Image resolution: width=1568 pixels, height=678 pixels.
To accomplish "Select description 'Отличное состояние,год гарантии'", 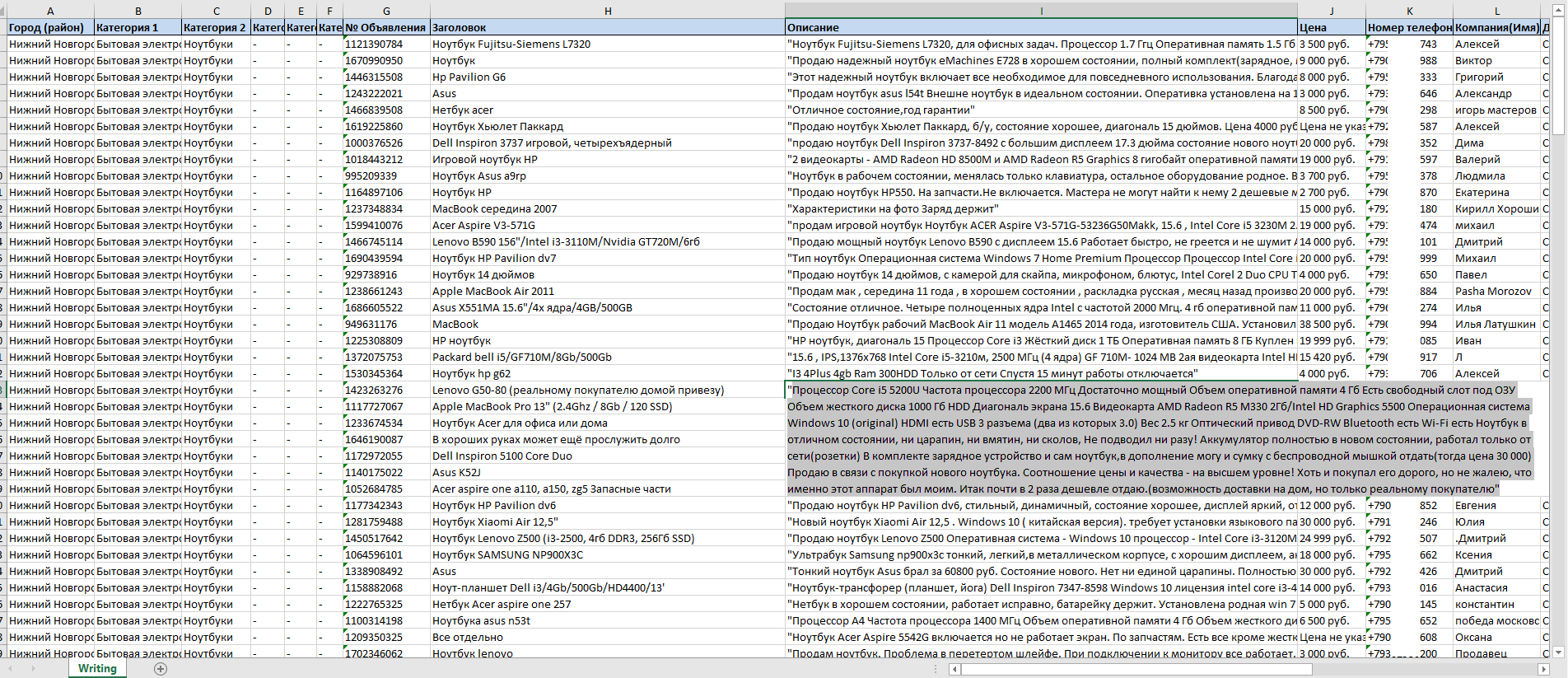I will pos(1041,110).
